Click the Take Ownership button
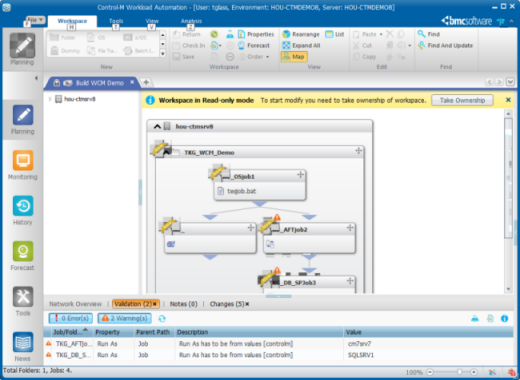The height and width of the screenshot is (380, 520). [x=462, y=100]
